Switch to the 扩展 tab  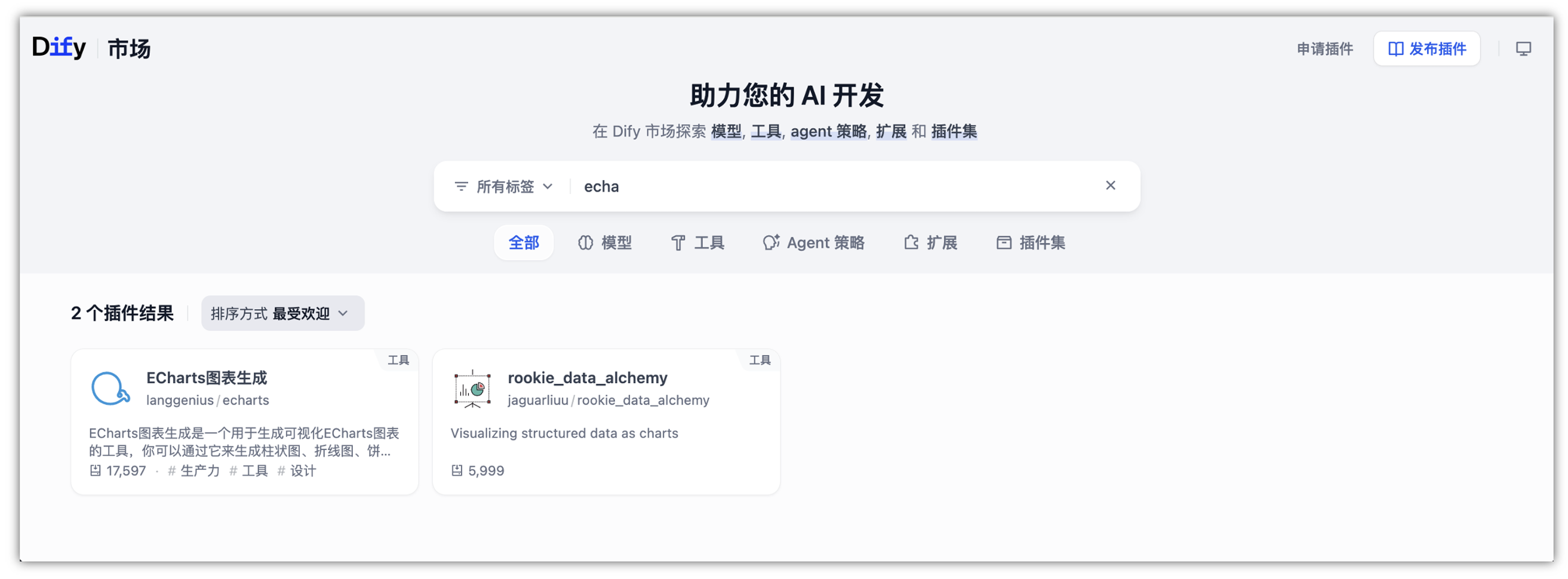pos(931,243)
